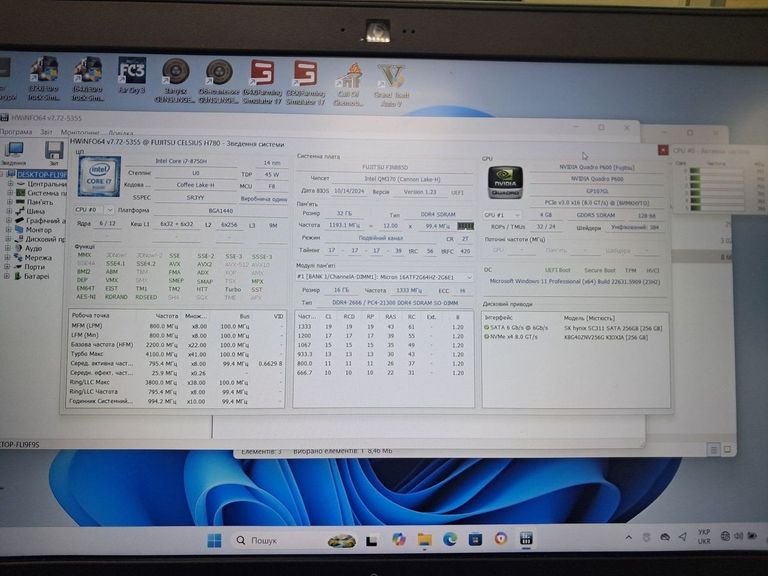Screen dimensions: 768x576
Task: Open the memory module BANK 1 dropdown
Action: tap(384, 277)
